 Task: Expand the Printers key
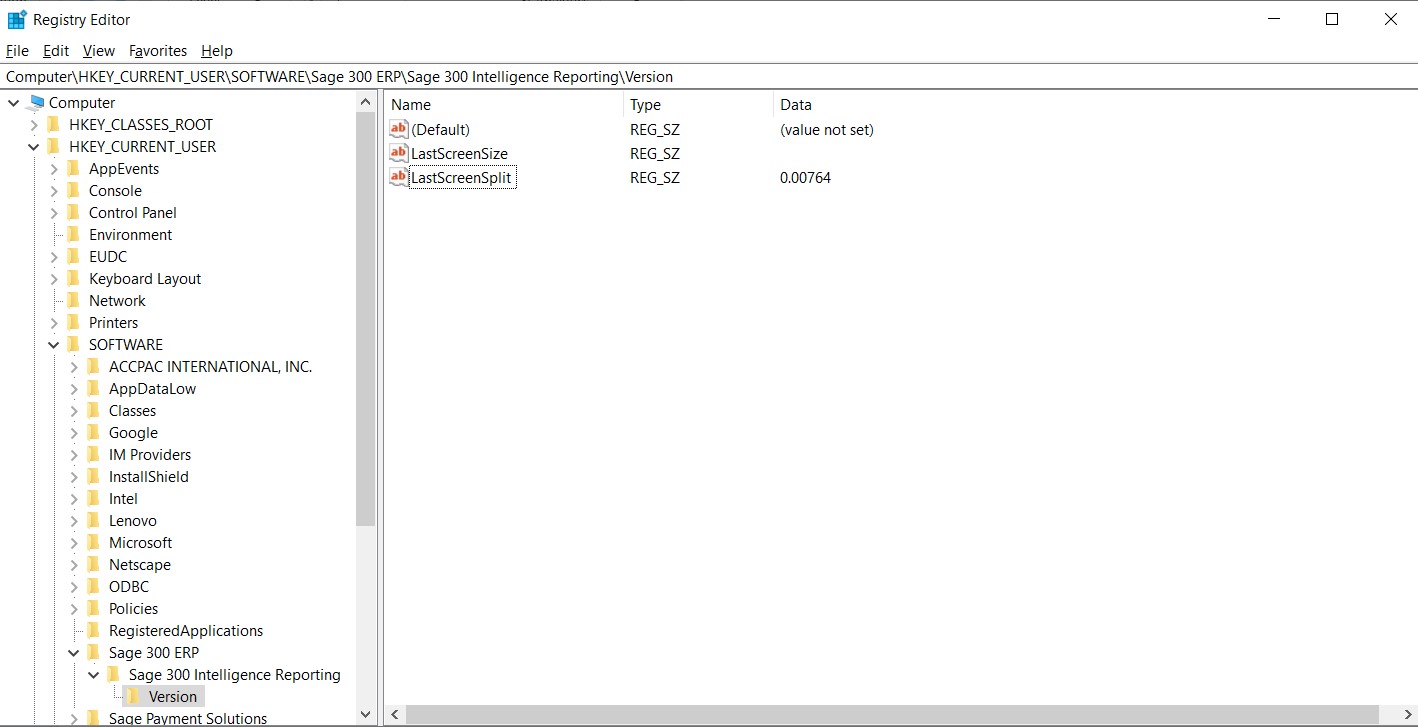click(54, 323)
